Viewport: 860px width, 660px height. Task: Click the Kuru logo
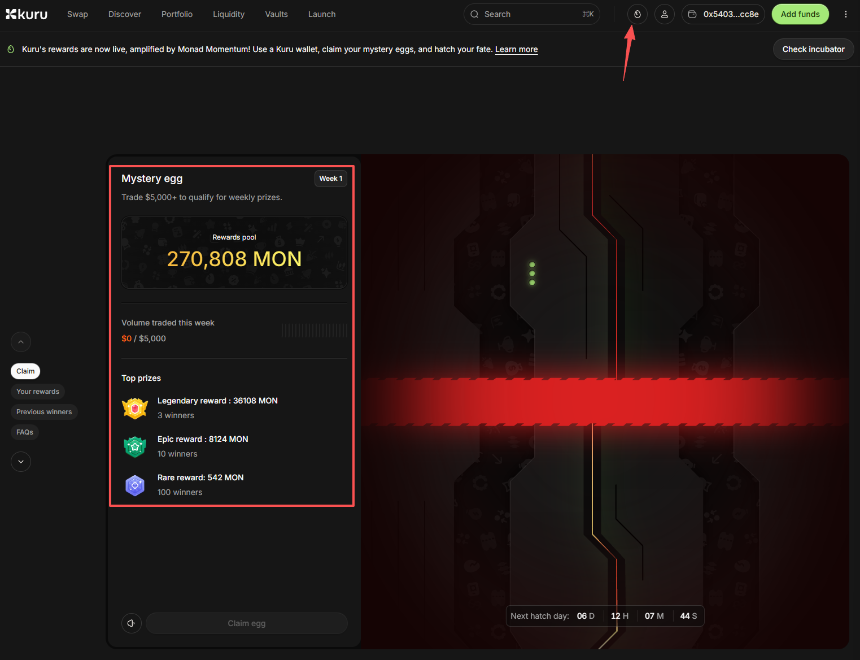coord(26,14)
